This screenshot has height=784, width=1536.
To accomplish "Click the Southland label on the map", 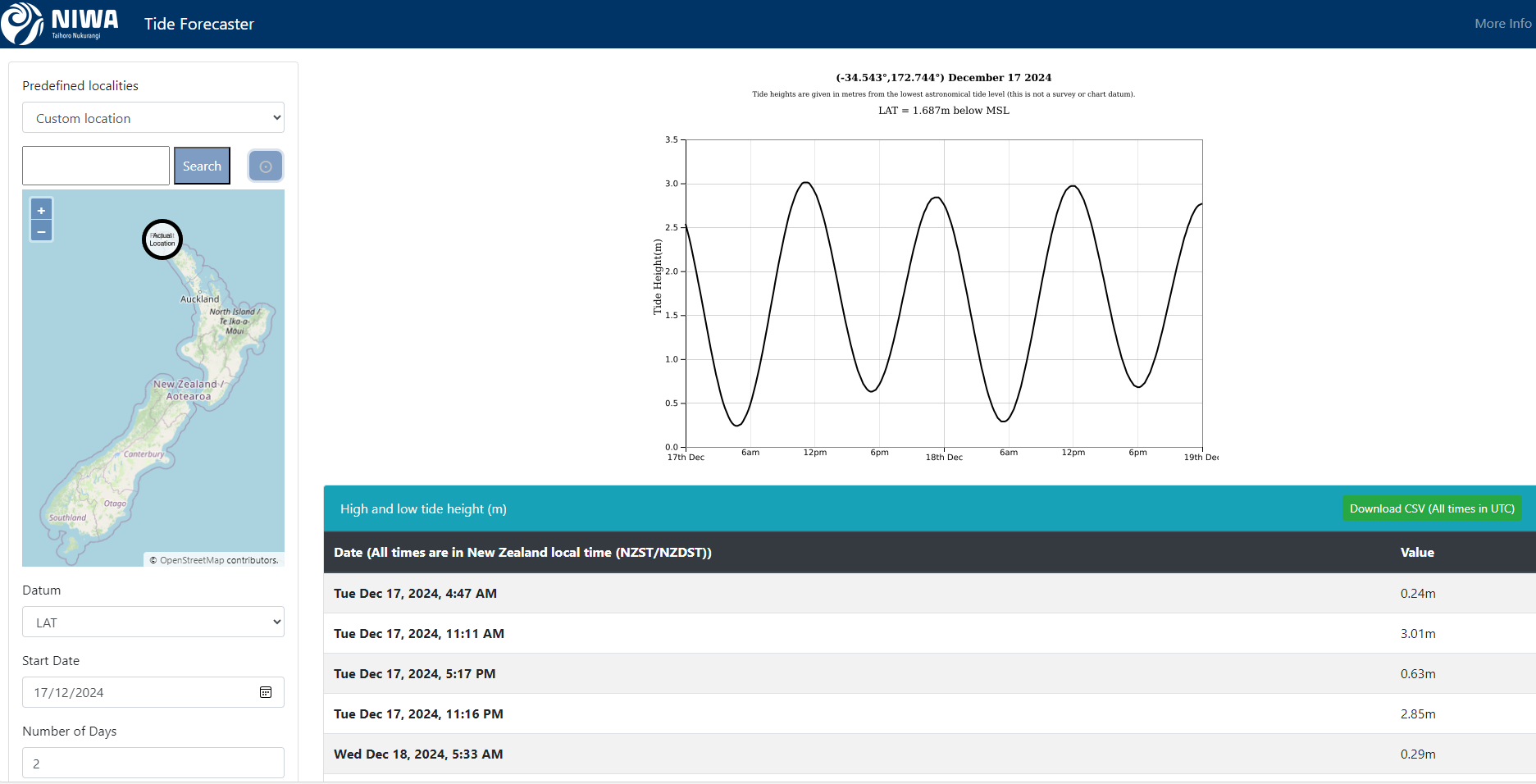I will click(67, 517).
